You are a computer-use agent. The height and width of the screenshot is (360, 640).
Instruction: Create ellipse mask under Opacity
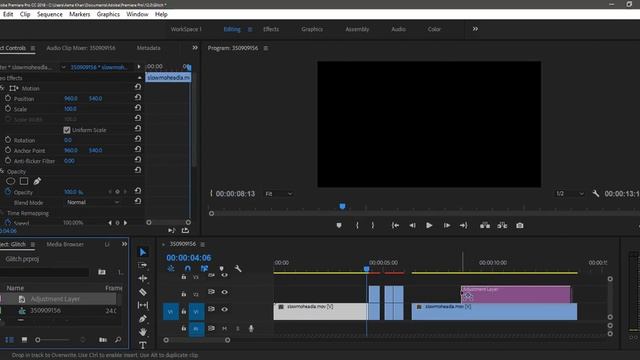coord(11,181)
